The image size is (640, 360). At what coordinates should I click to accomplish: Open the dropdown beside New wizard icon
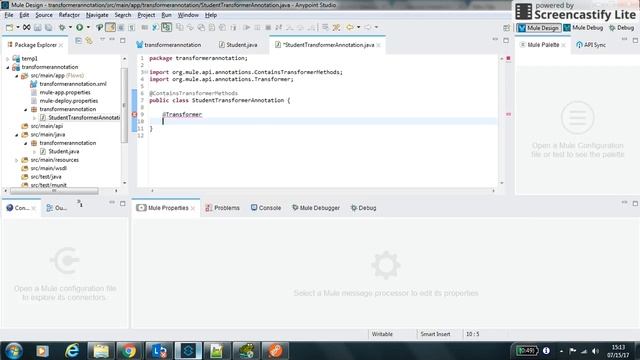point(18,27)
